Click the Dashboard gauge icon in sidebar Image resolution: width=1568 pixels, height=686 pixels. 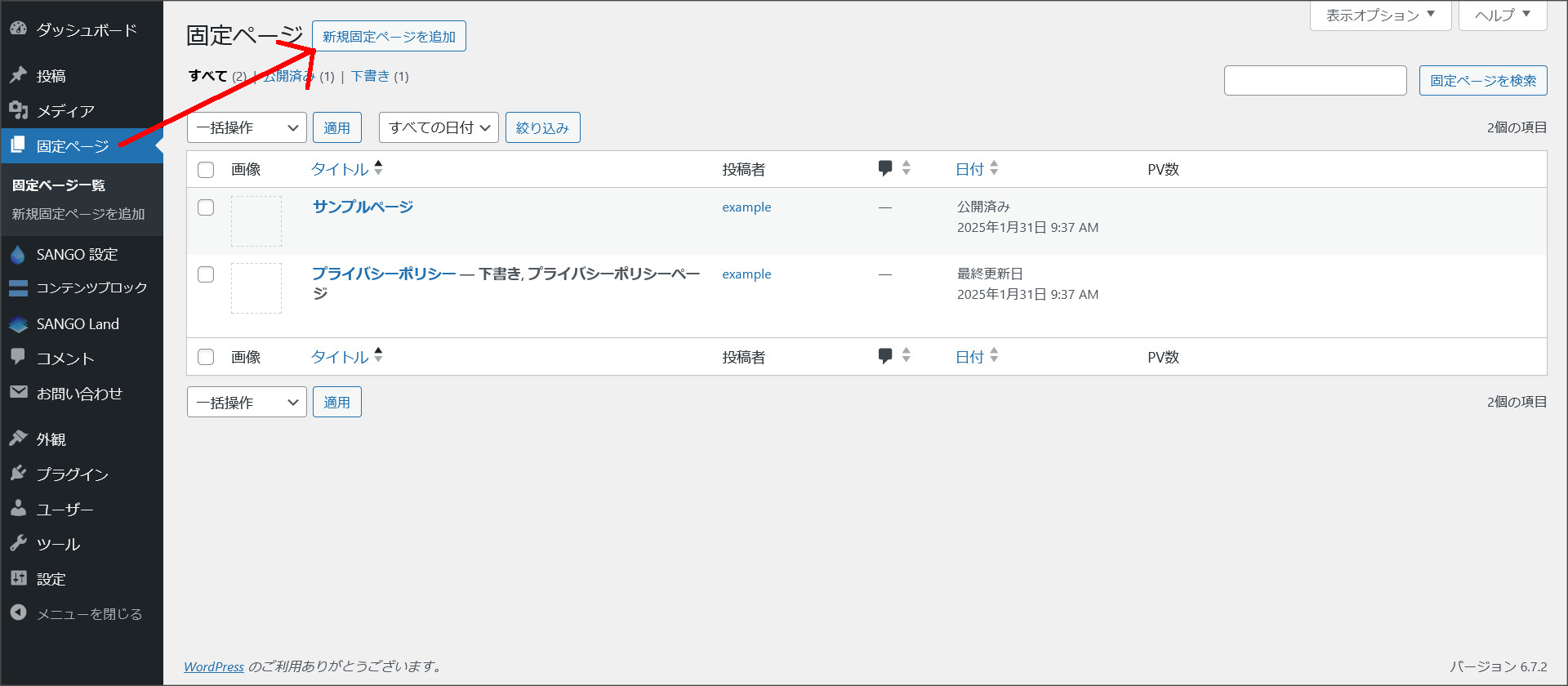18,29
